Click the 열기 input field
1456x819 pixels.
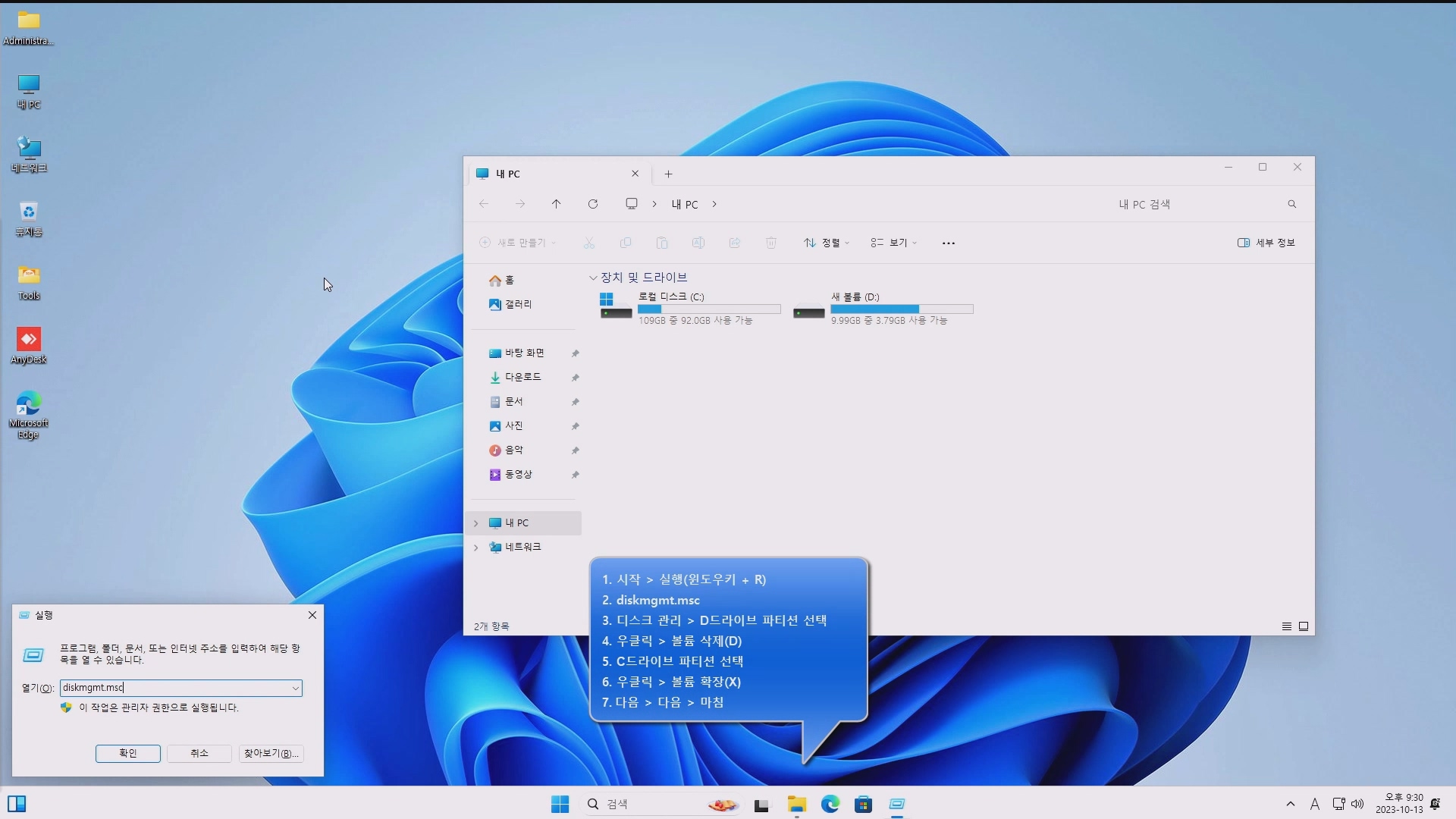click(x=181, y=688)
